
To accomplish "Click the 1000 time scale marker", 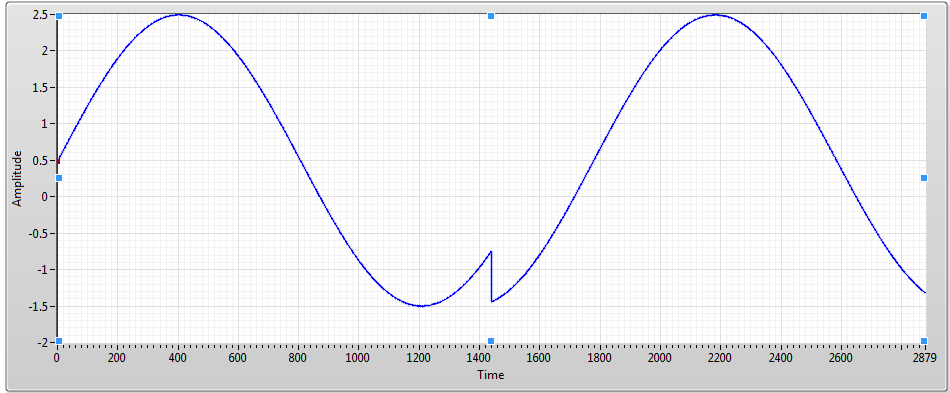I will pos(357,357).
